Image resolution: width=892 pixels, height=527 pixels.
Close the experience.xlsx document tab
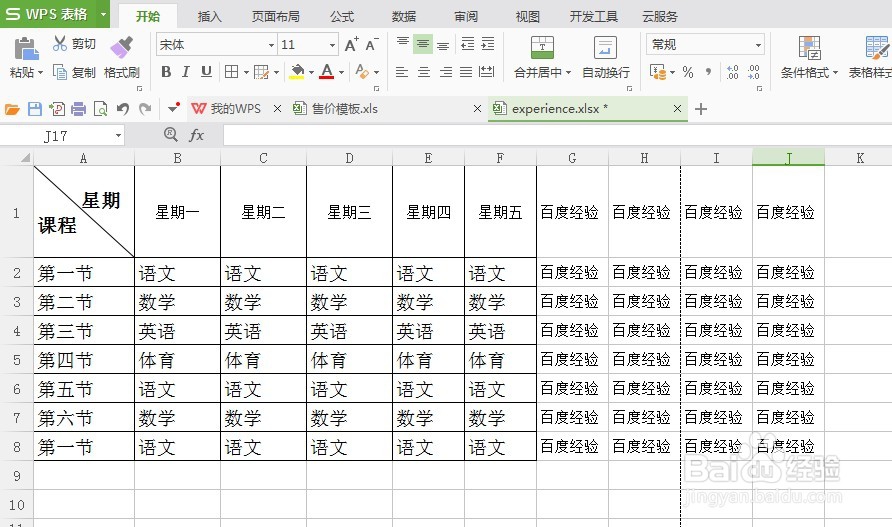[677, 109]
